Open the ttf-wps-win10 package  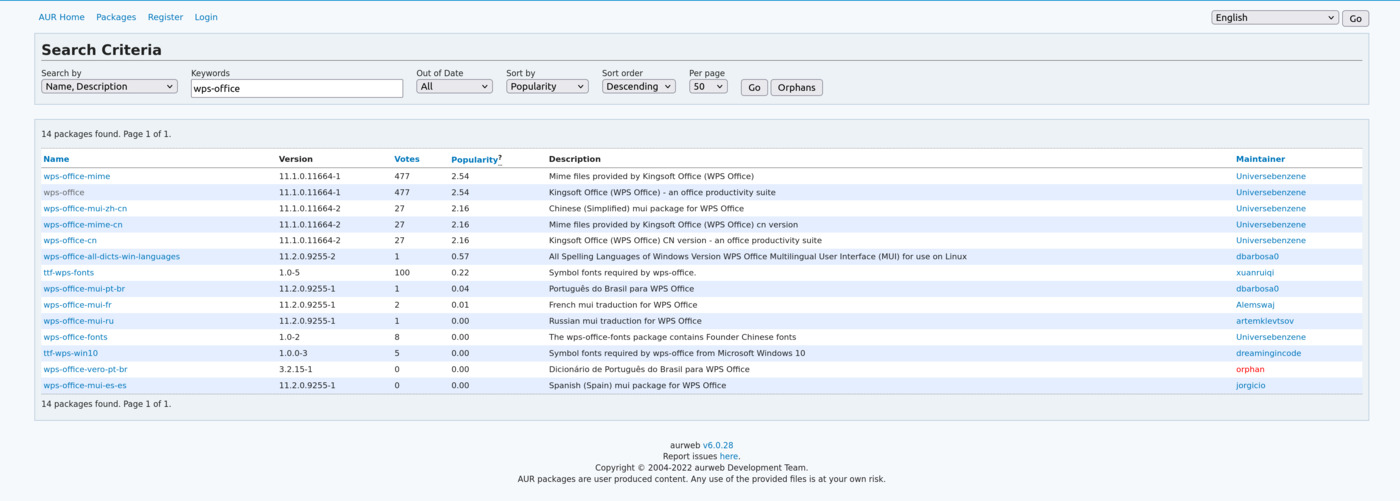[x=70, y=353]
